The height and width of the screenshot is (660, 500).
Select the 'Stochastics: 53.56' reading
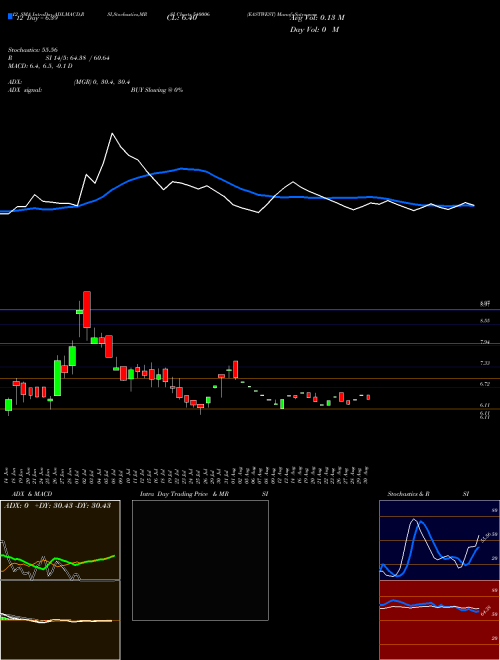pyautogui.click(x=31, y=50)
